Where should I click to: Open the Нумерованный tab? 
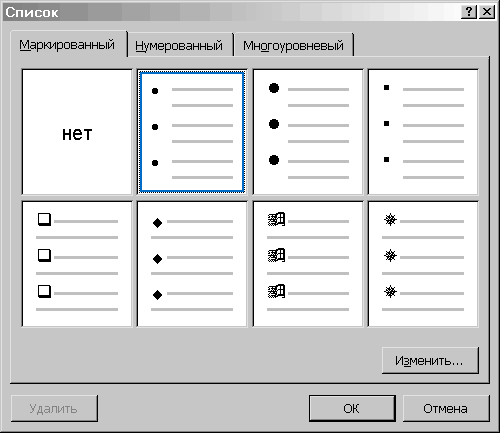(x=179, y=45)
